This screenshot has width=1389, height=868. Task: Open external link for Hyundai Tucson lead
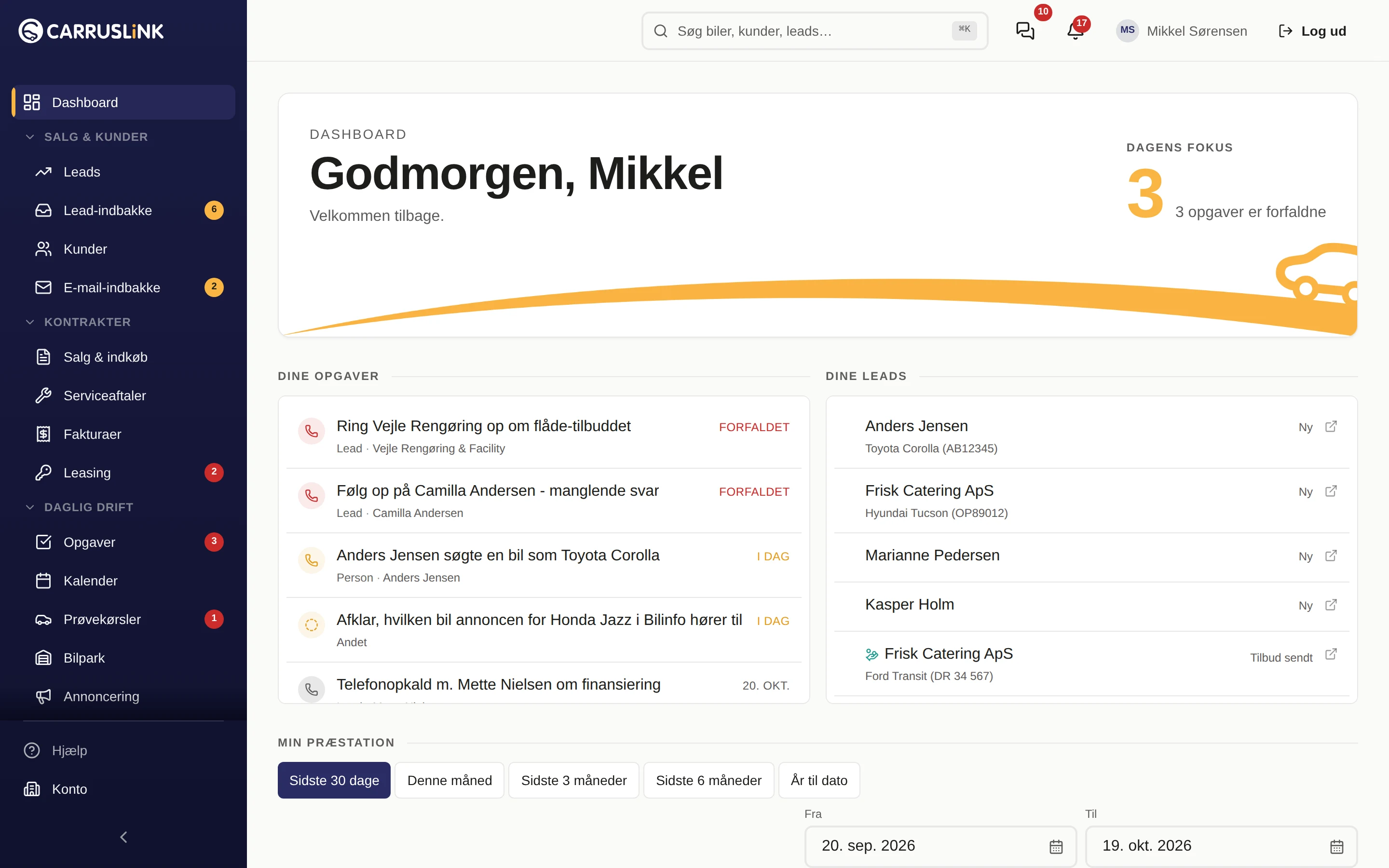1331,491
